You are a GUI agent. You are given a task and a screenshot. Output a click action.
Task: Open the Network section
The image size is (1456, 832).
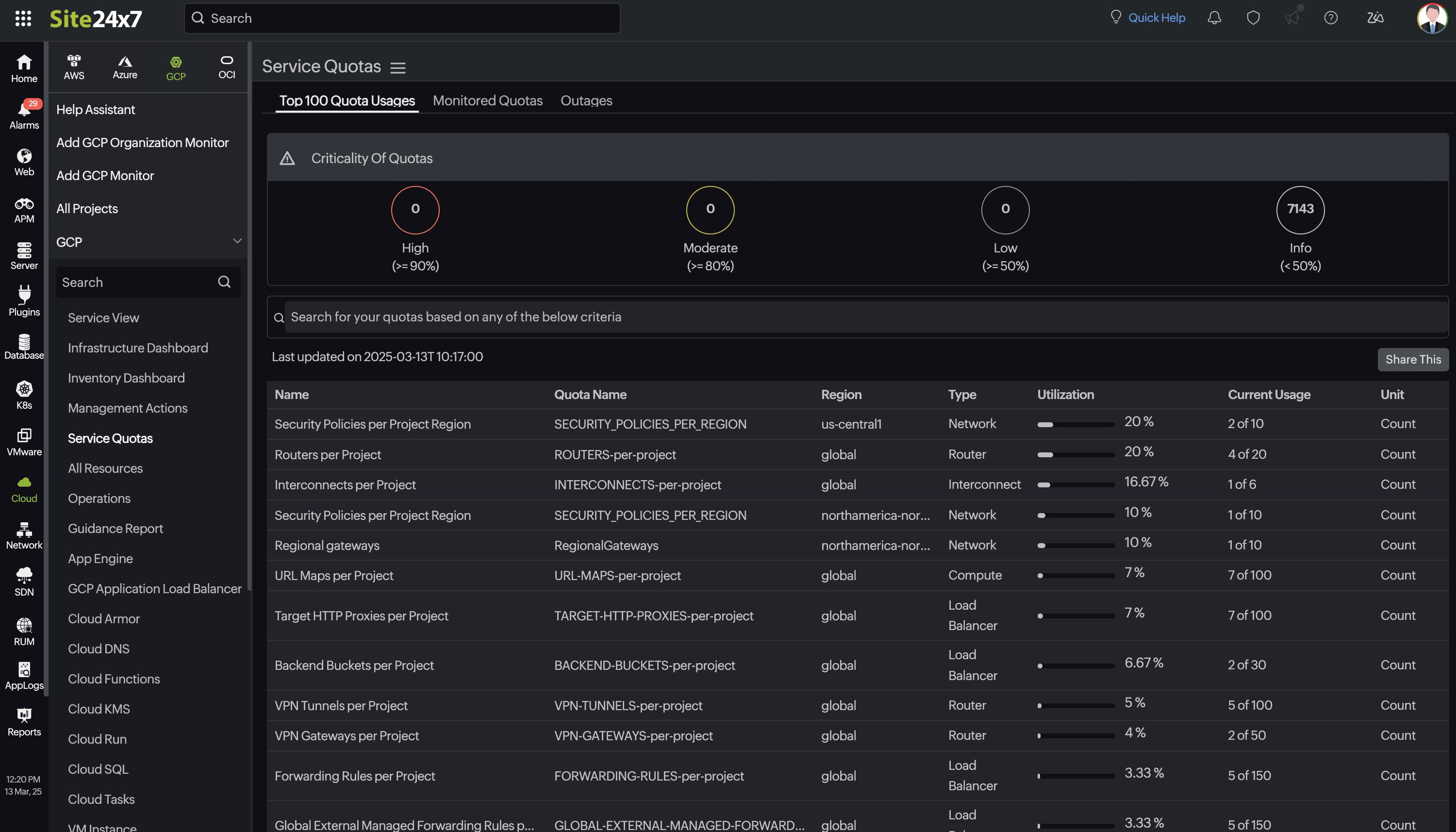point(24,535)
